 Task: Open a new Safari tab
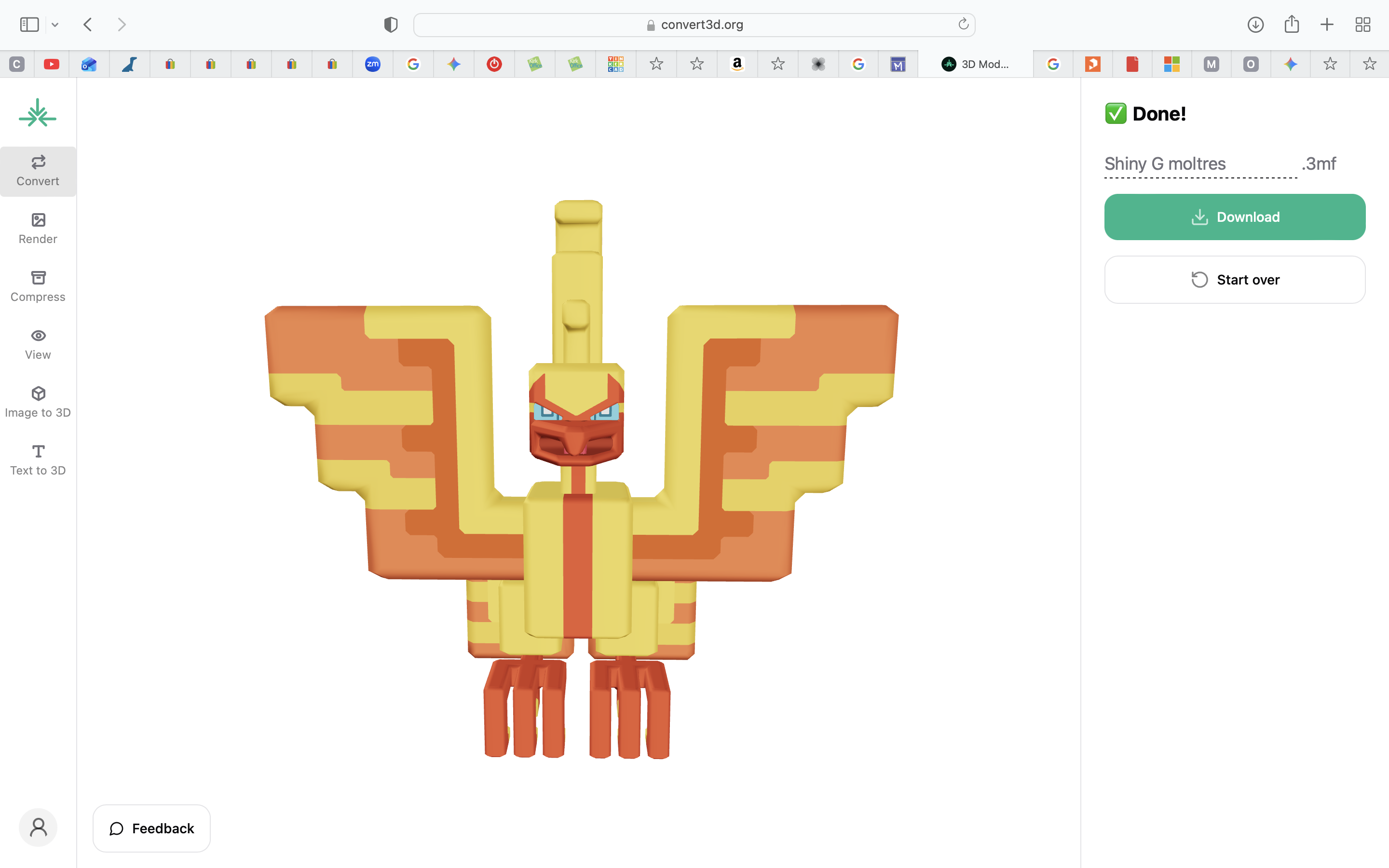pyautogui.click(x=1327, y=25)
